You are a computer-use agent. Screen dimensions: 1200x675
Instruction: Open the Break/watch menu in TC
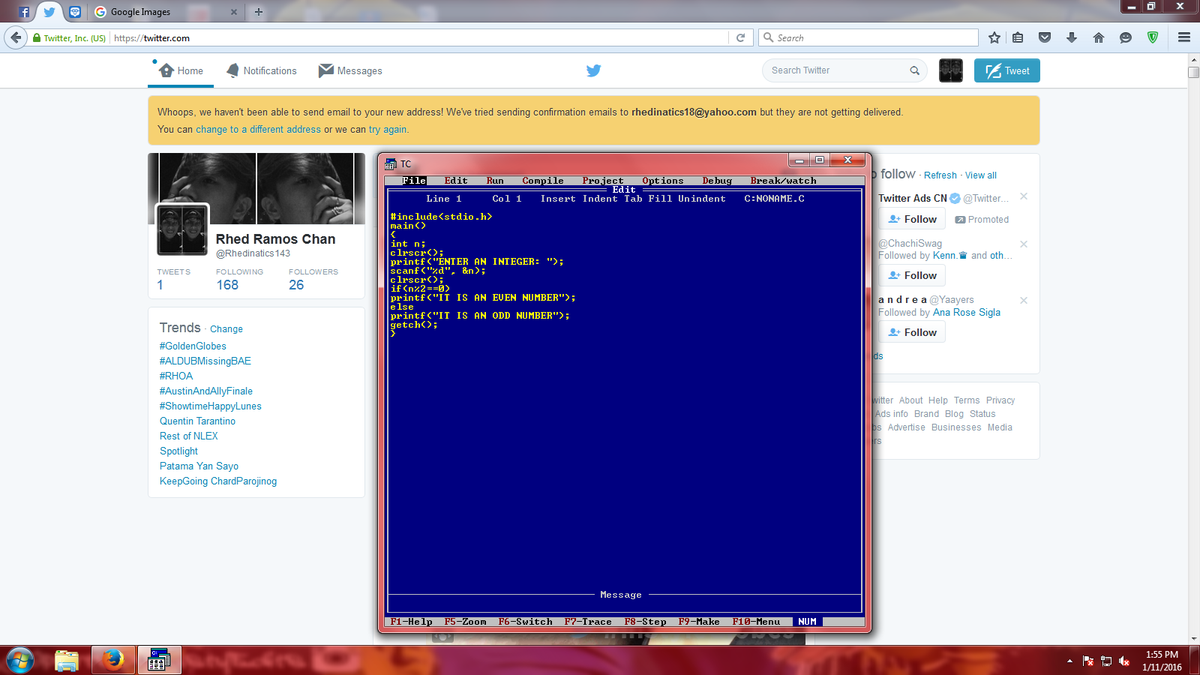pos(783,181)
